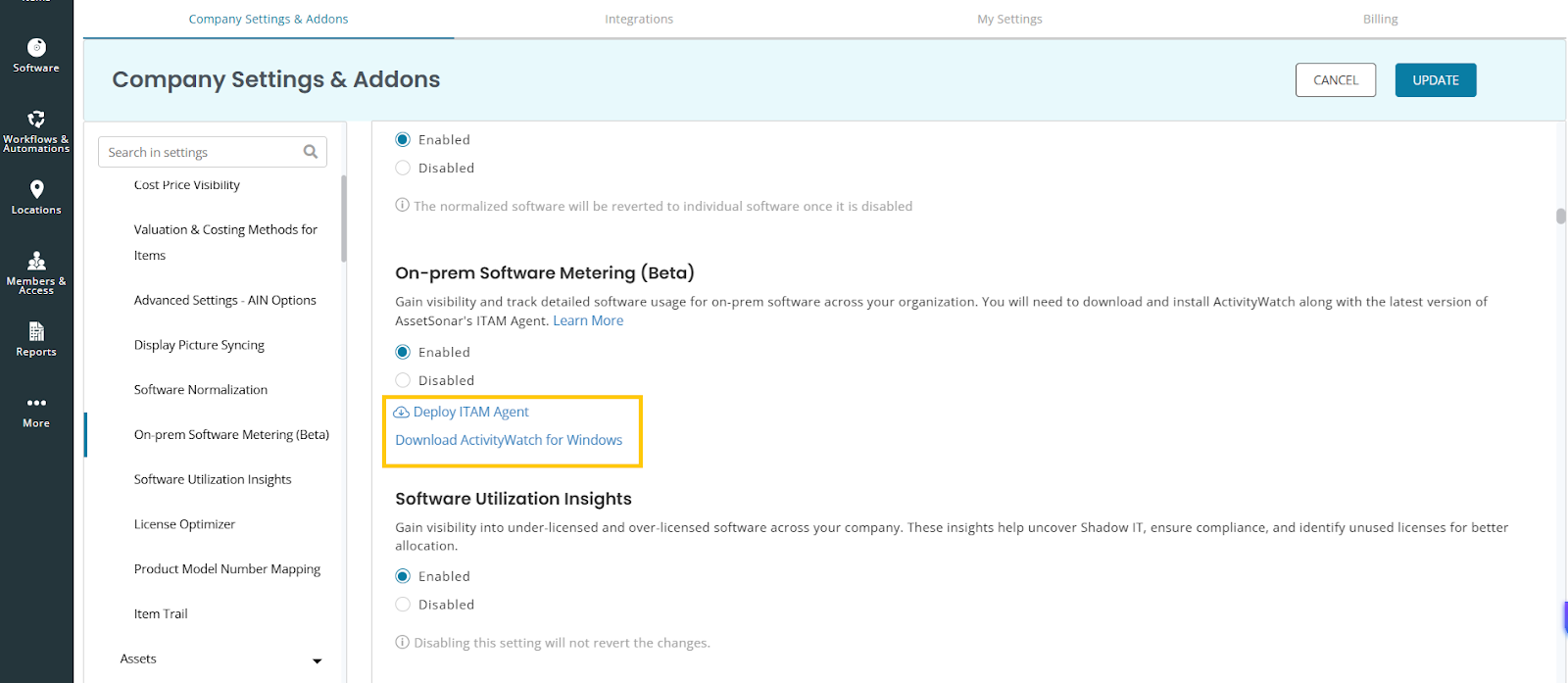Switch to the Billing tab
1568x683 pixels.
(x=1380, y=20)
